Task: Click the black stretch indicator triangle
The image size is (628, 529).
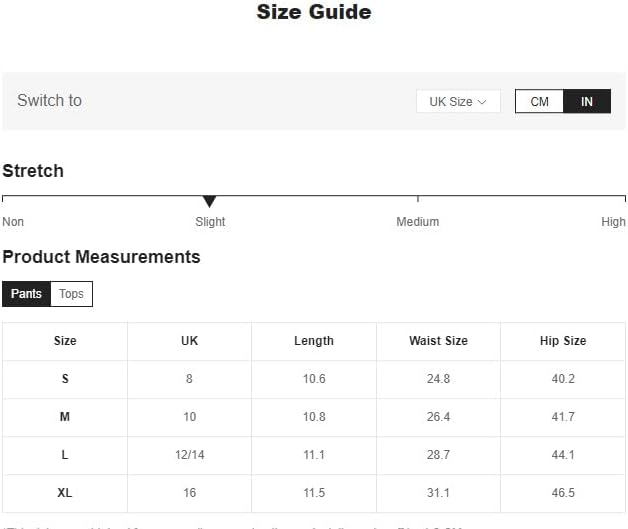Action: coord(209,202)
